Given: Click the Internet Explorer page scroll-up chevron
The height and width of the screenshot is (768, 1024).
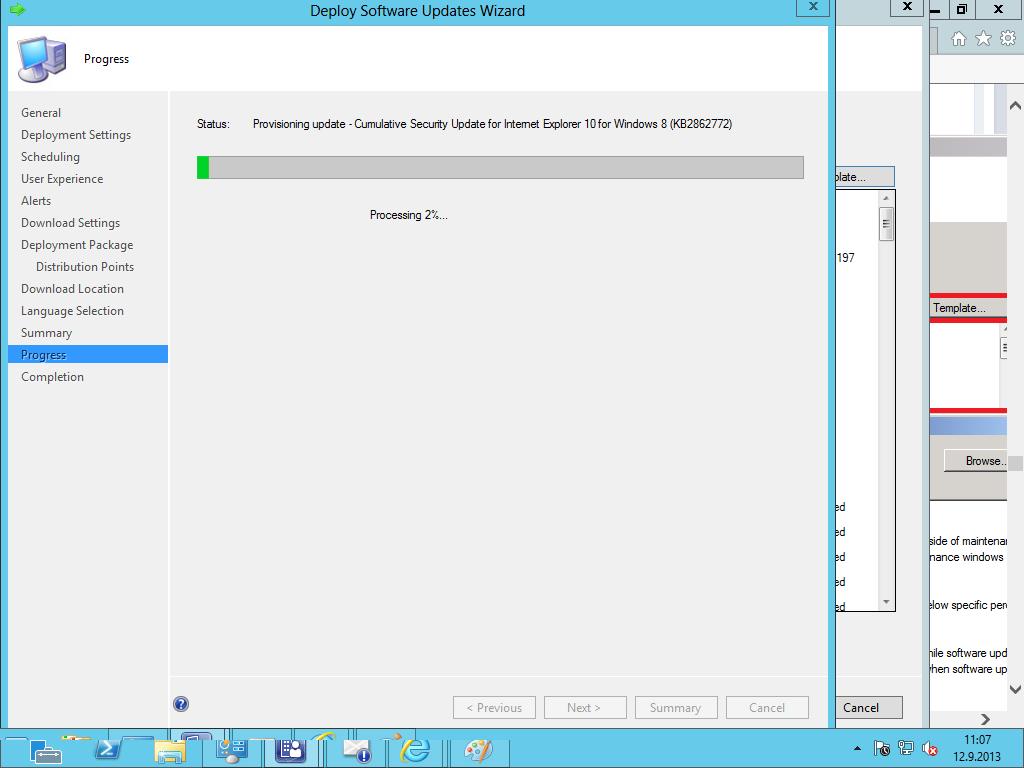Looking at the screenshot, I should 1015,106.
